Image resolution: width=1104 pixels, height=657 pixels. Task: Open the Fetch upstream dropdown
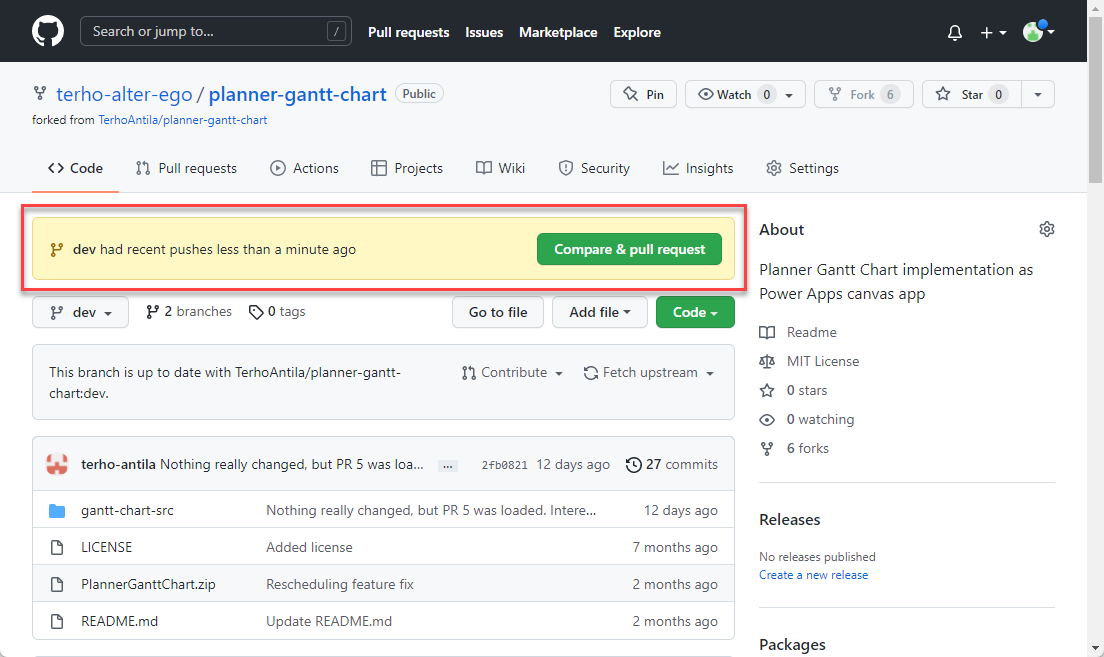pos(649,373)
